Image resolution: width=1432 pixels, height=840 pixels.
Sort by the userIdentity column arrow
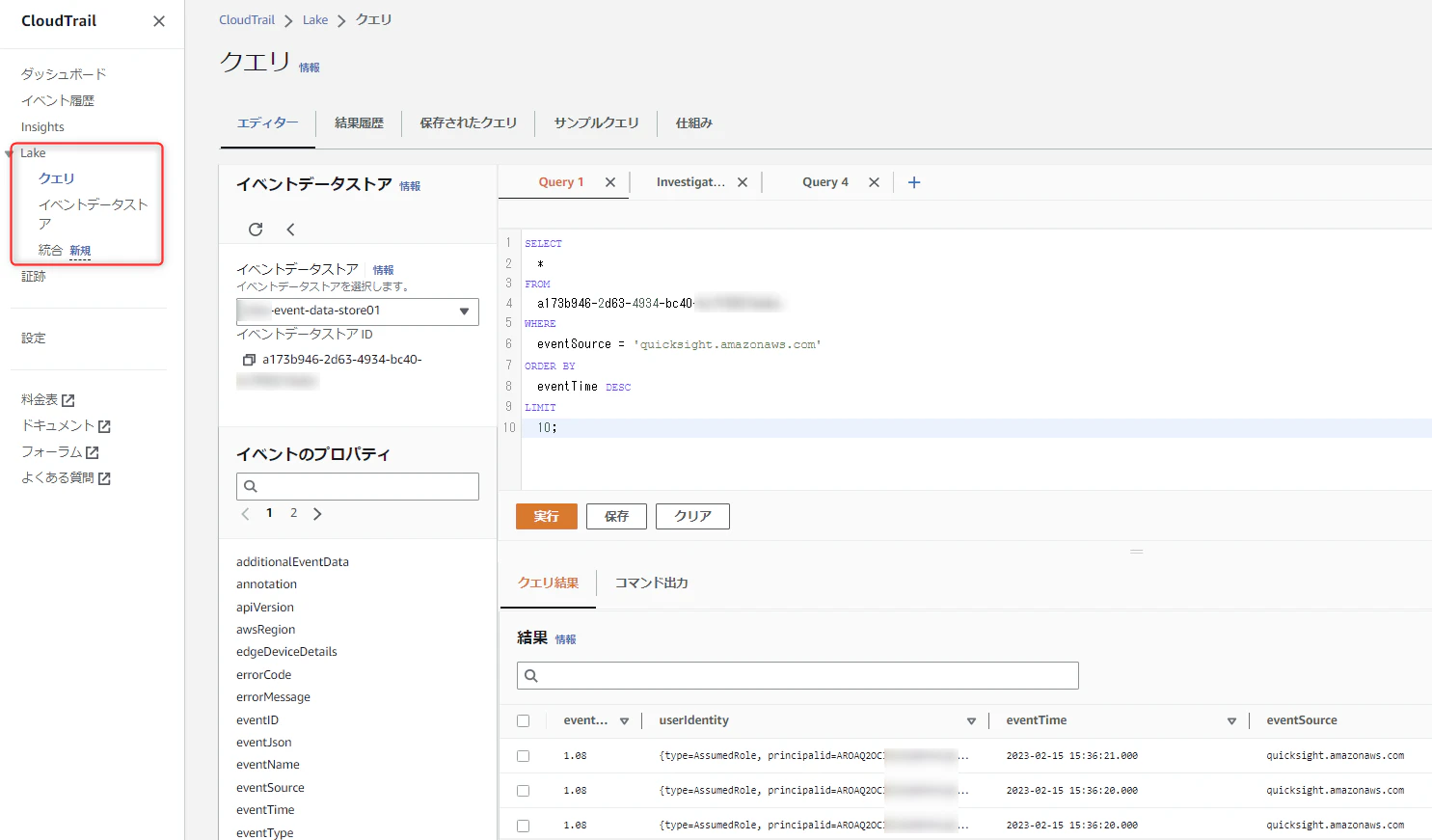pyautogui.click(x=971, y=721)
